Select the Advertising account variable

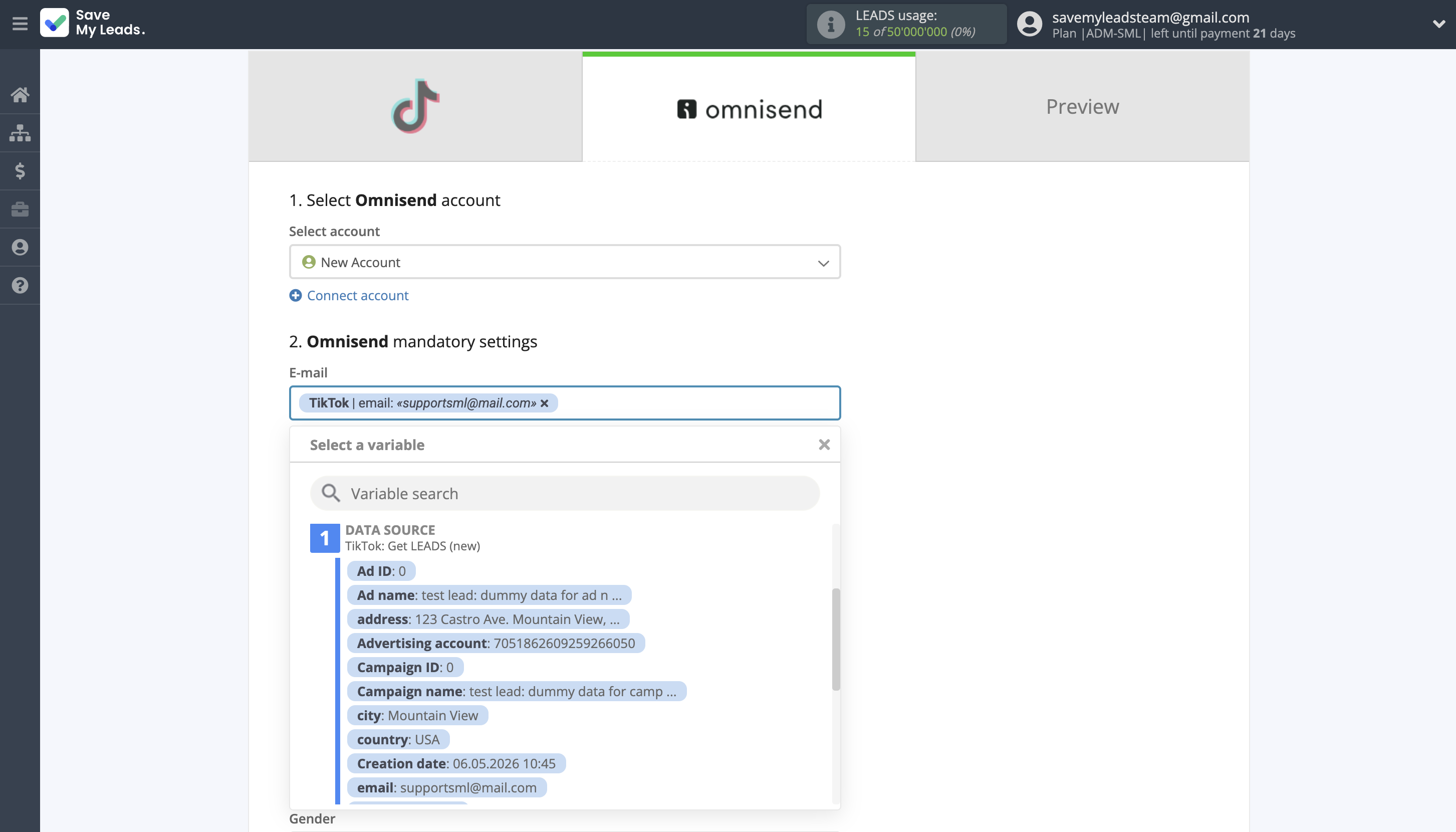pos(496,643)
